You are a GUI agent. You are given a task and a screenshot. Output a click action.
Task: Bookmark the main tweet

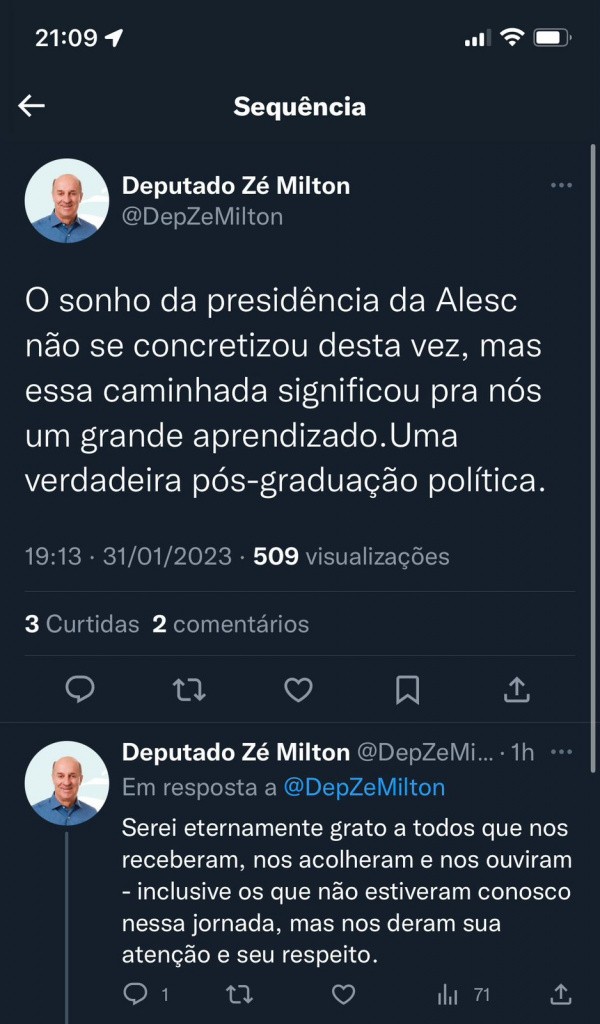pyautogui.click(x=407, y=689)
